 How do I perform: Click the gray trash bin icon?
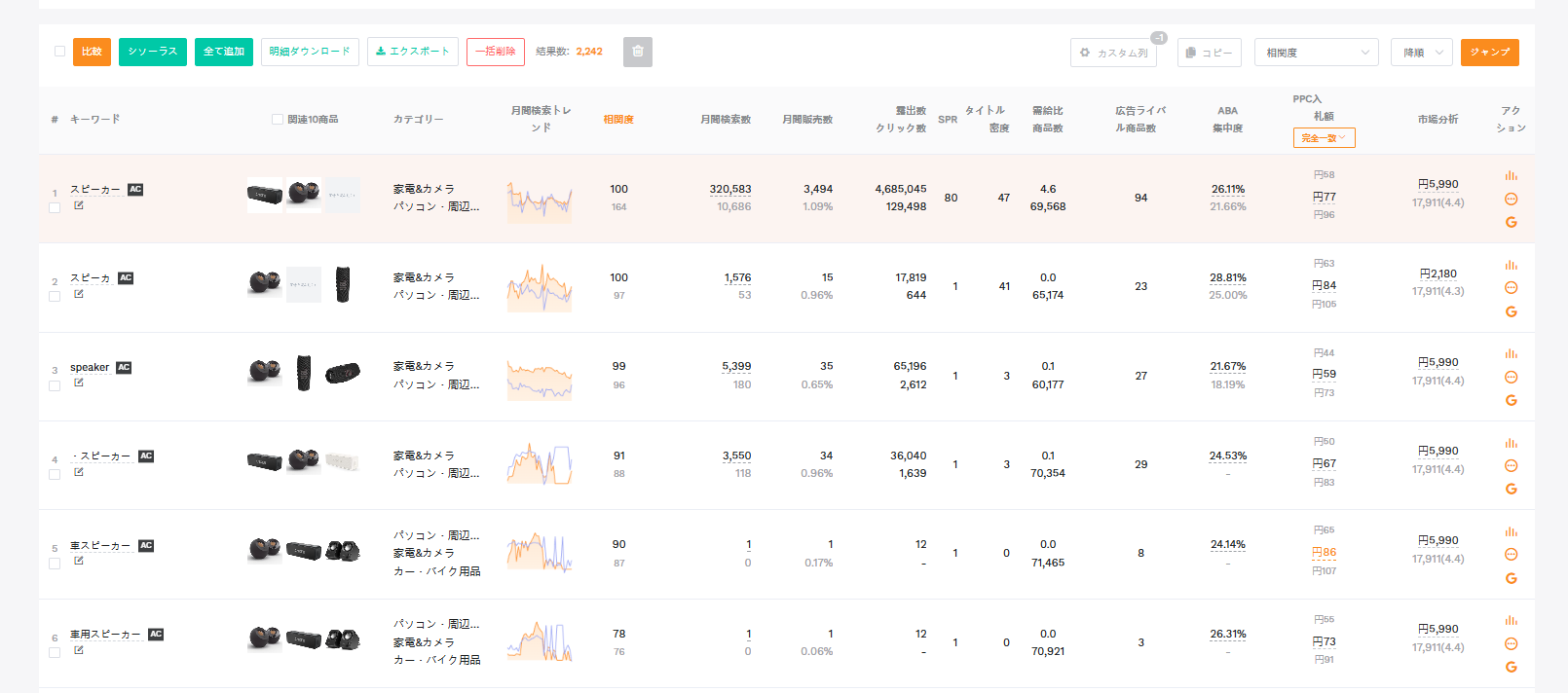pos(638,53)
